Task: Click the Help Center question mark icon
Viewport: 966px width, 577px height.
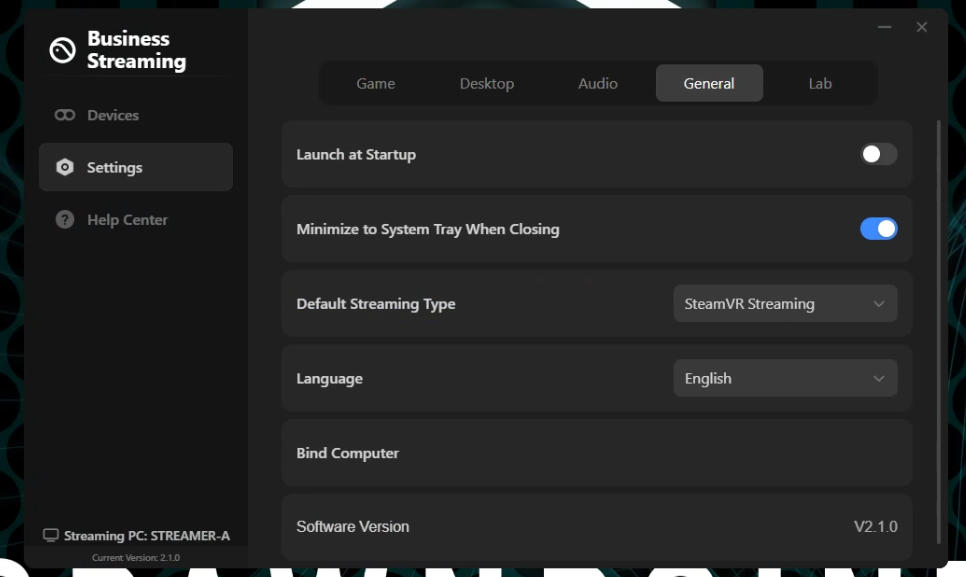Action: [65, 220]
